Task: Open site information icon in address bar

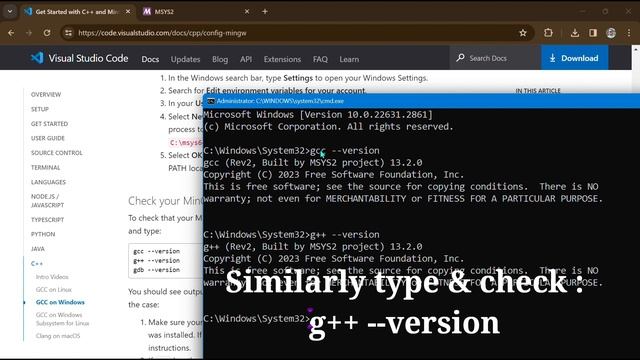Action: point(69,33)
